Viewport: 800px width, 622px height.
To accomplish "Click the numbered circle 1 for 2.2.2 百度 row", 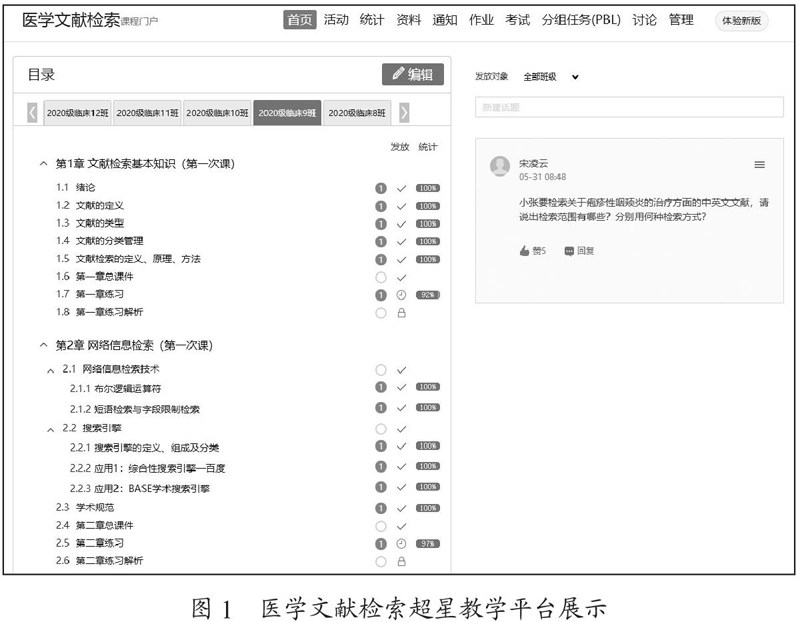I will pyautogui.click(x=381, y=466).
